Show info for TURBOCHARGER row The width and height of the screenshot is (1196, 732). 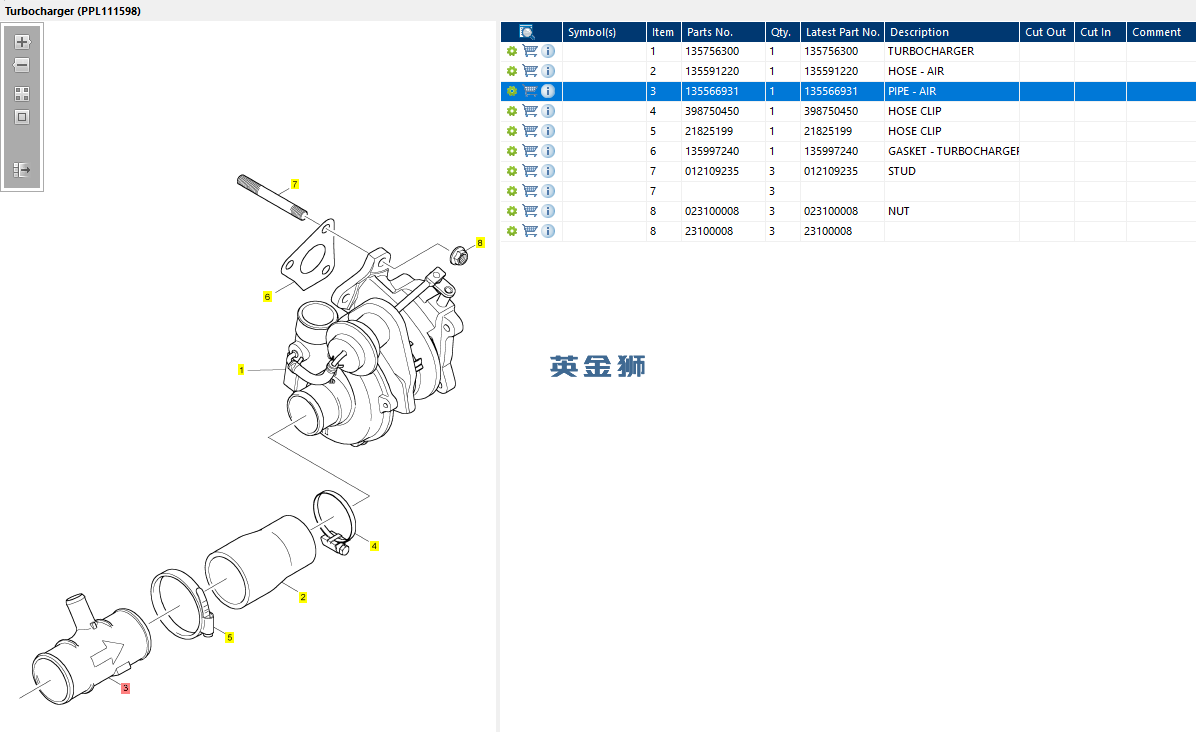pyautogui.click(x=548, y=51)
